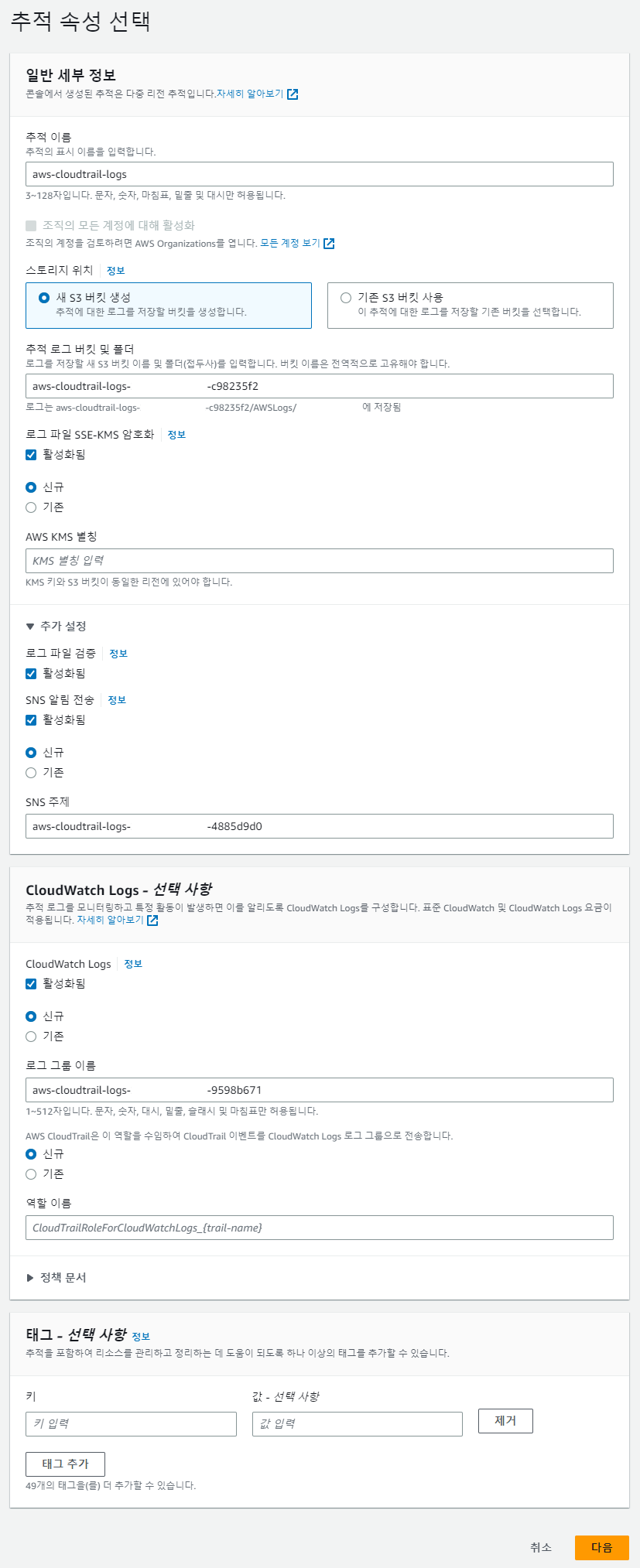The width and height of the screenshot is (640, 1568).
Task: Disable SNS 알림 전송 checkbox
Action: (31, 720)
